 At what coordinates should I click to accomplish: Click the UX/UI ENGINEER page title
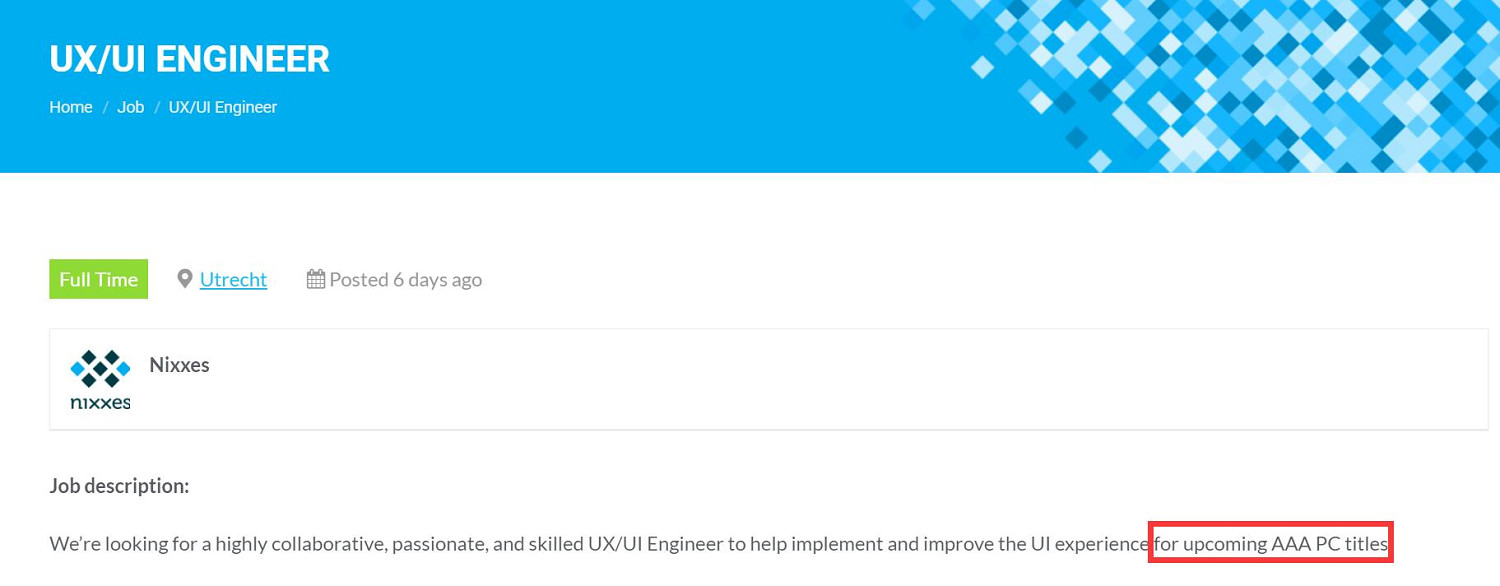(x=189, y=59)
